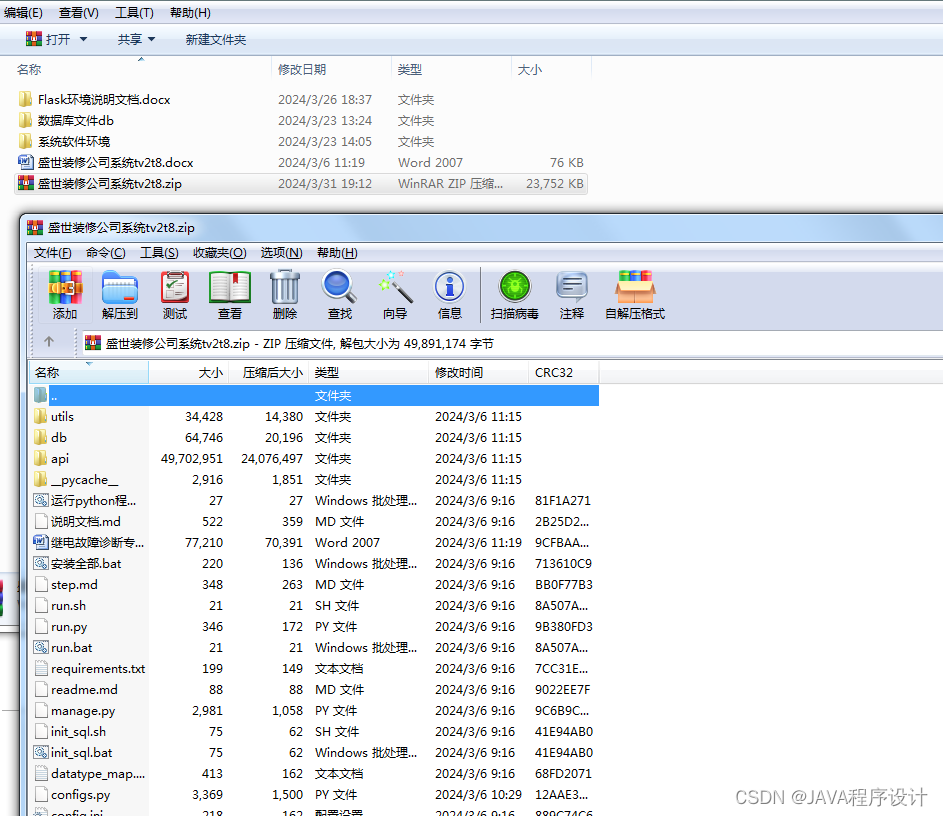Open the 注释 (Comment) toolbar icon
The image size is (943, 816).
tap(571, 295)
